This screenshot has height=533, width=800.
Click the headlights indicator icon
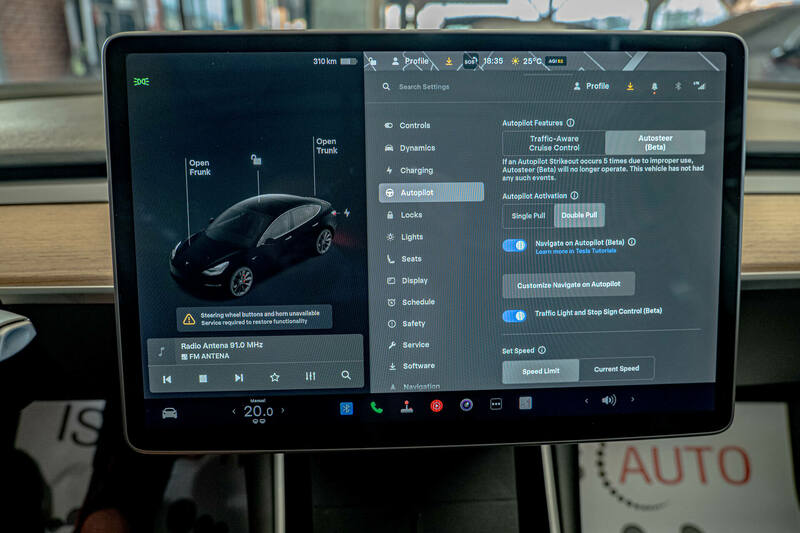[x=141, y=82]
